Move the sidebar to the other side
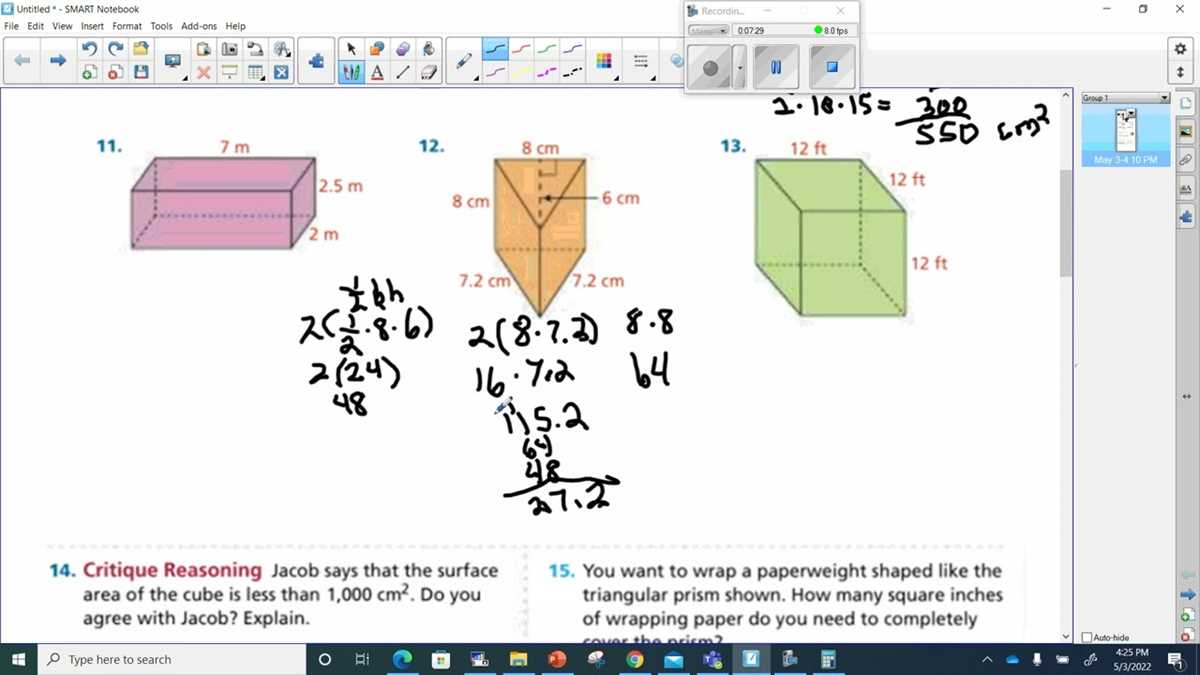 [1186, 397]
